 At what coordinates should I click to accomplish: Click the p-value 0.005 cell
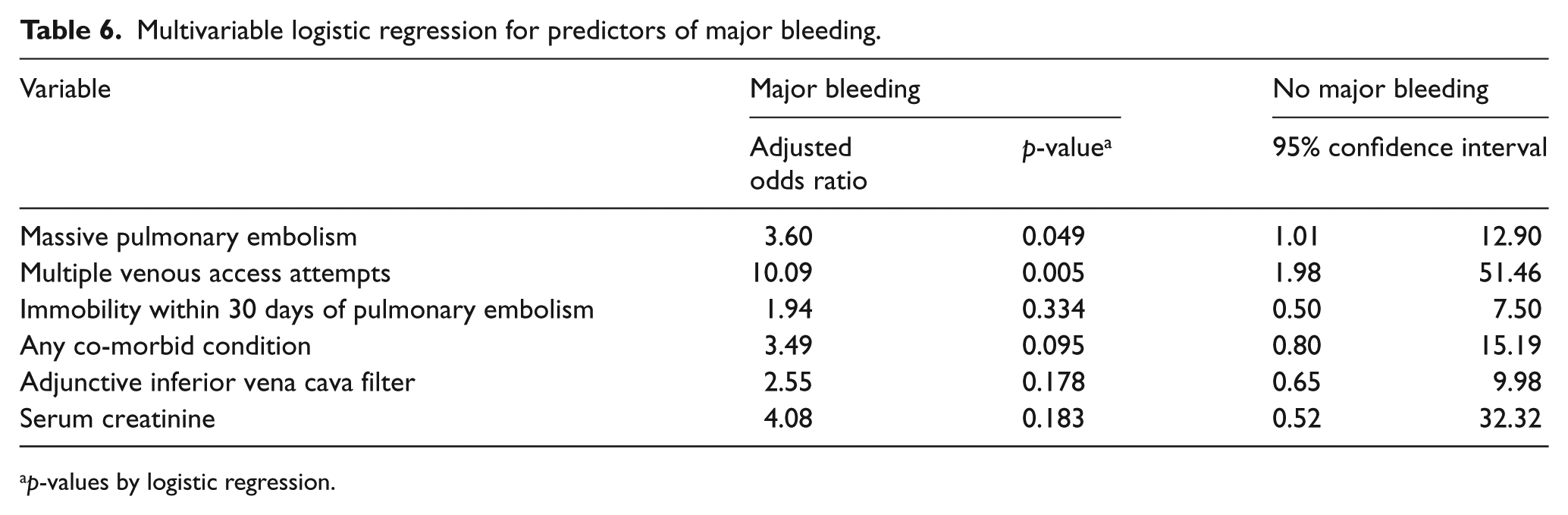[x=1053, y=273]
